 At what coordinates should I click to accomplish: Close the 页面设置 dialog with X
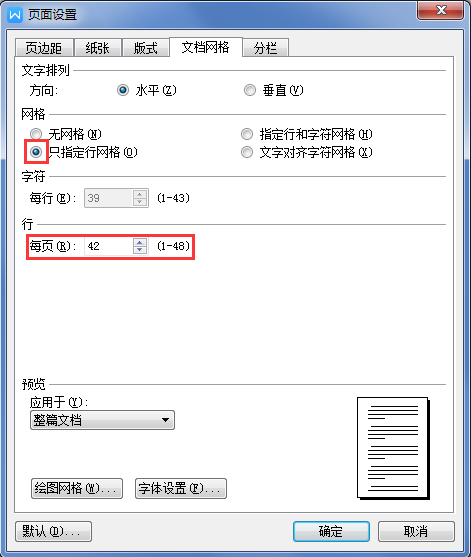[x=441, y=10]
